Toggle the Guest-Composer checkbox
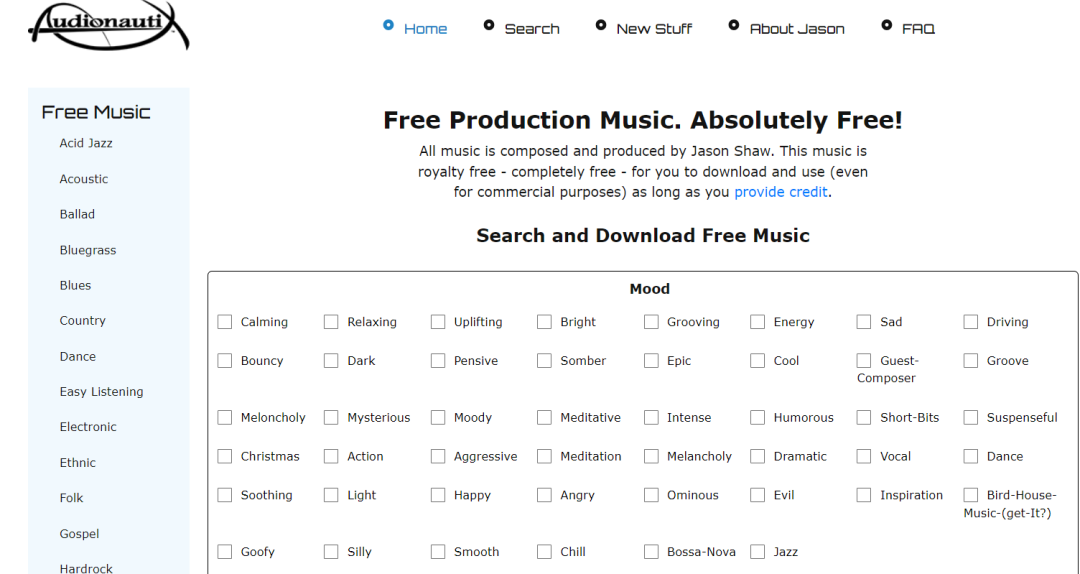This screenshot has width=1080, height=574. pyautogui.click(x=864, y=361)
